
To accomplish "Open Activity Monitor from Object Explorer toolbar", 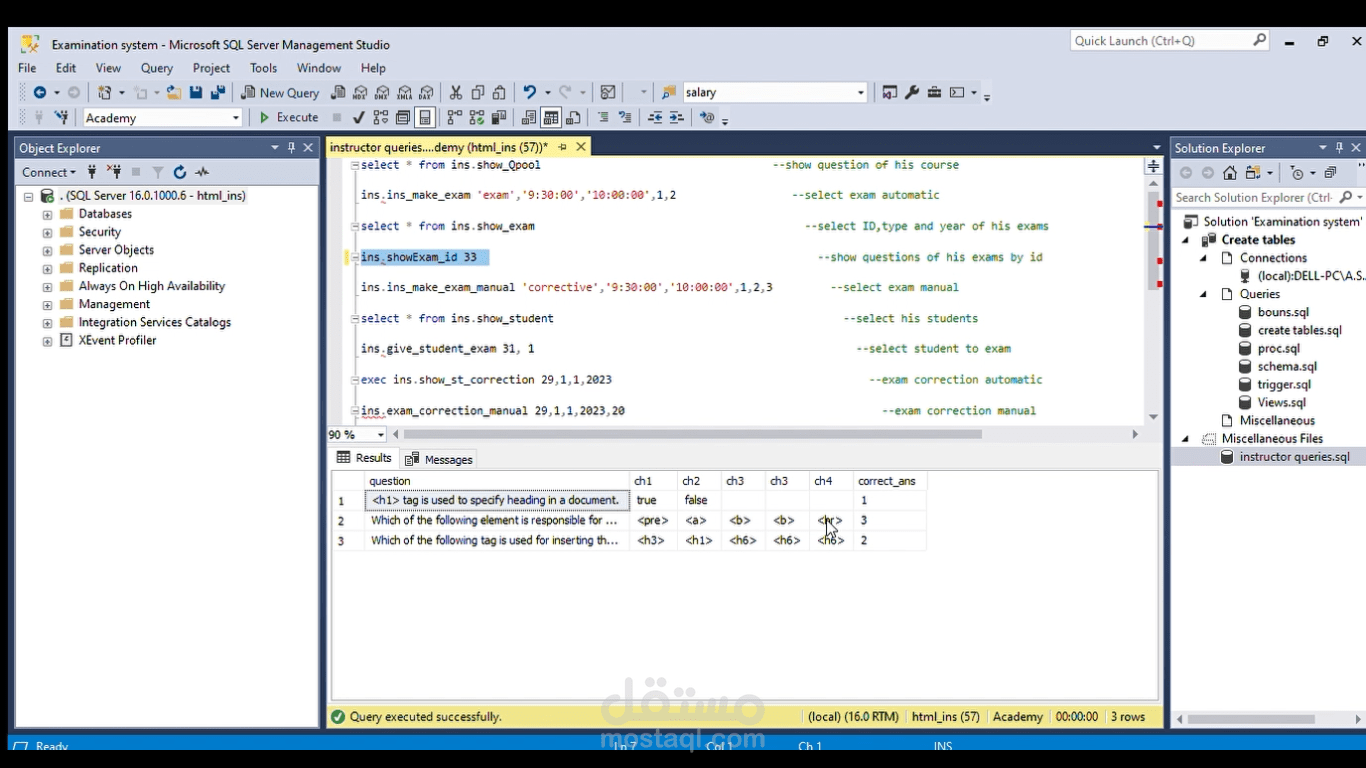I will (203, 172).
